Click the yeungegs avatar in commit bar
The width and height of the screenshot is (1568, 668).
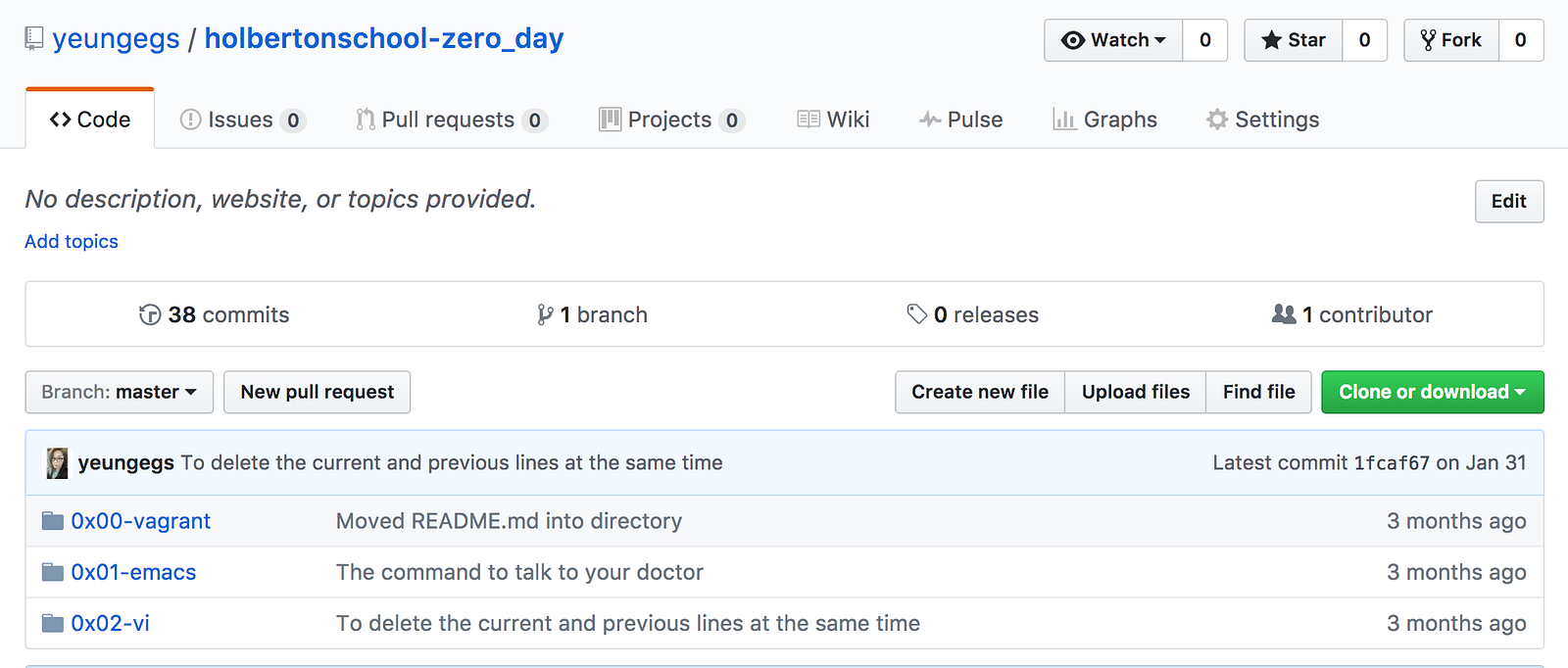coord(58,462)
